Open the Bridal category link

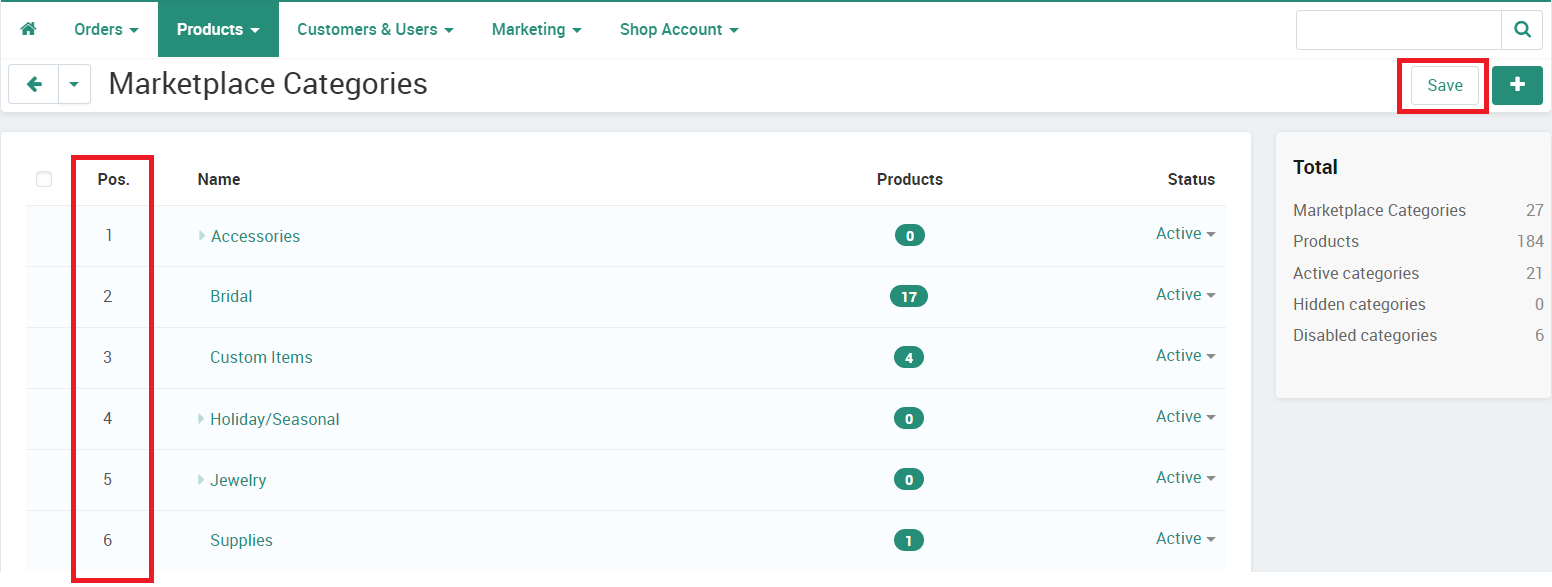(x=231, y=296)
